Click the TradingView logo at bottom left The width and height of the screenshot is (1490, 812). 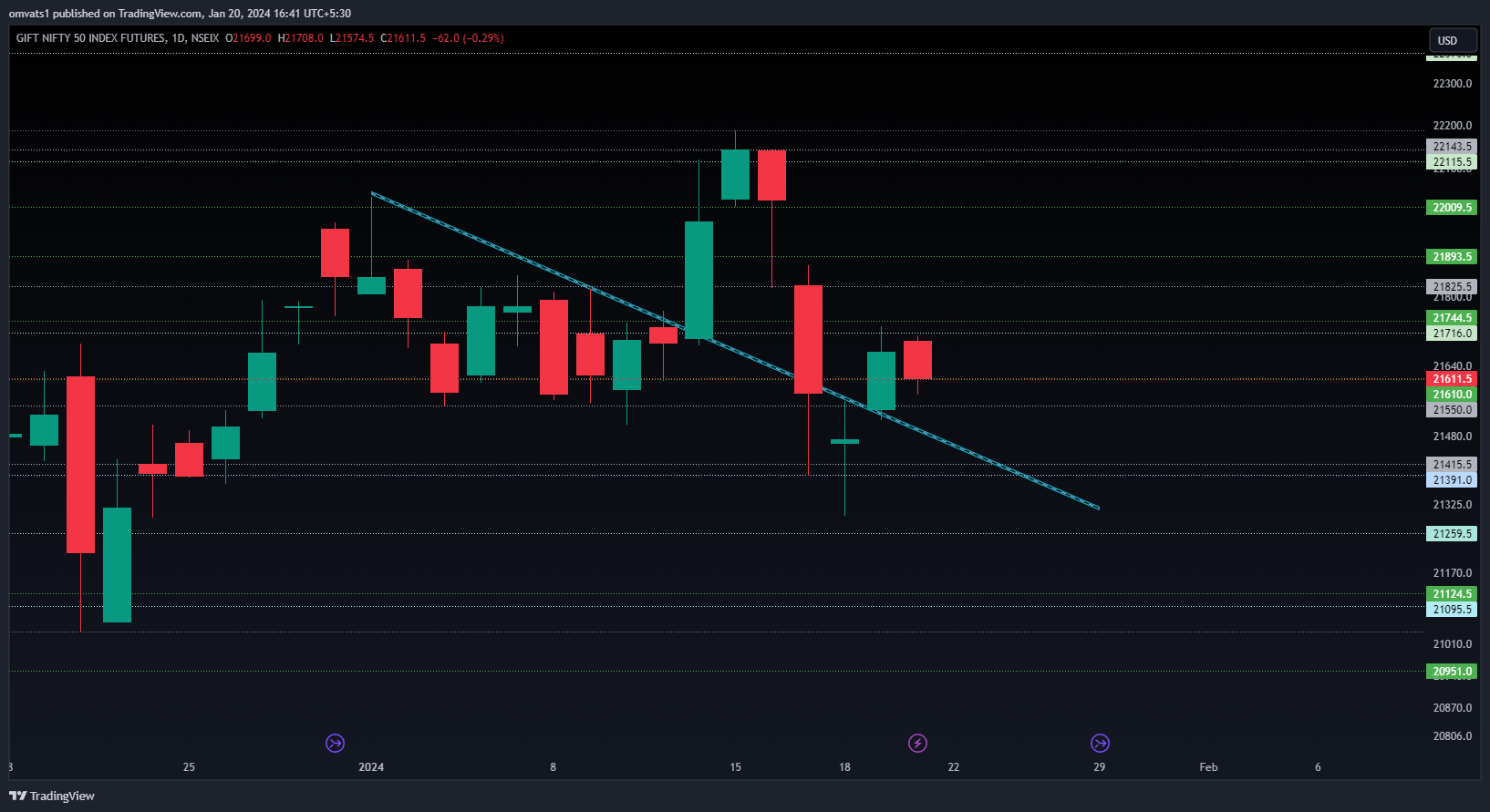[x=52, y=796]
